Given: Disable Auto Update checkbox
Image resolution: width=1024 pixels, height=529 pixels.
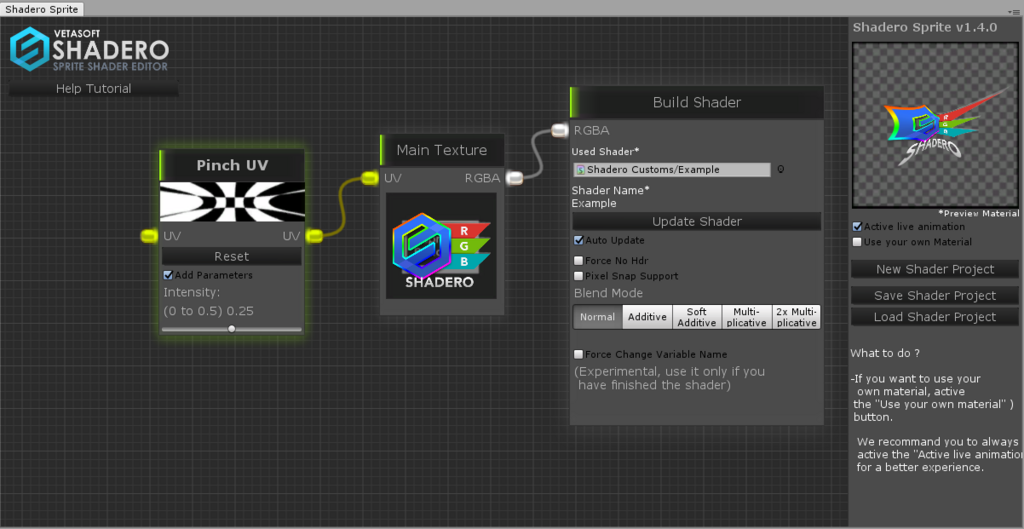Looking at the screenshot, I should [x=578, y=240].
